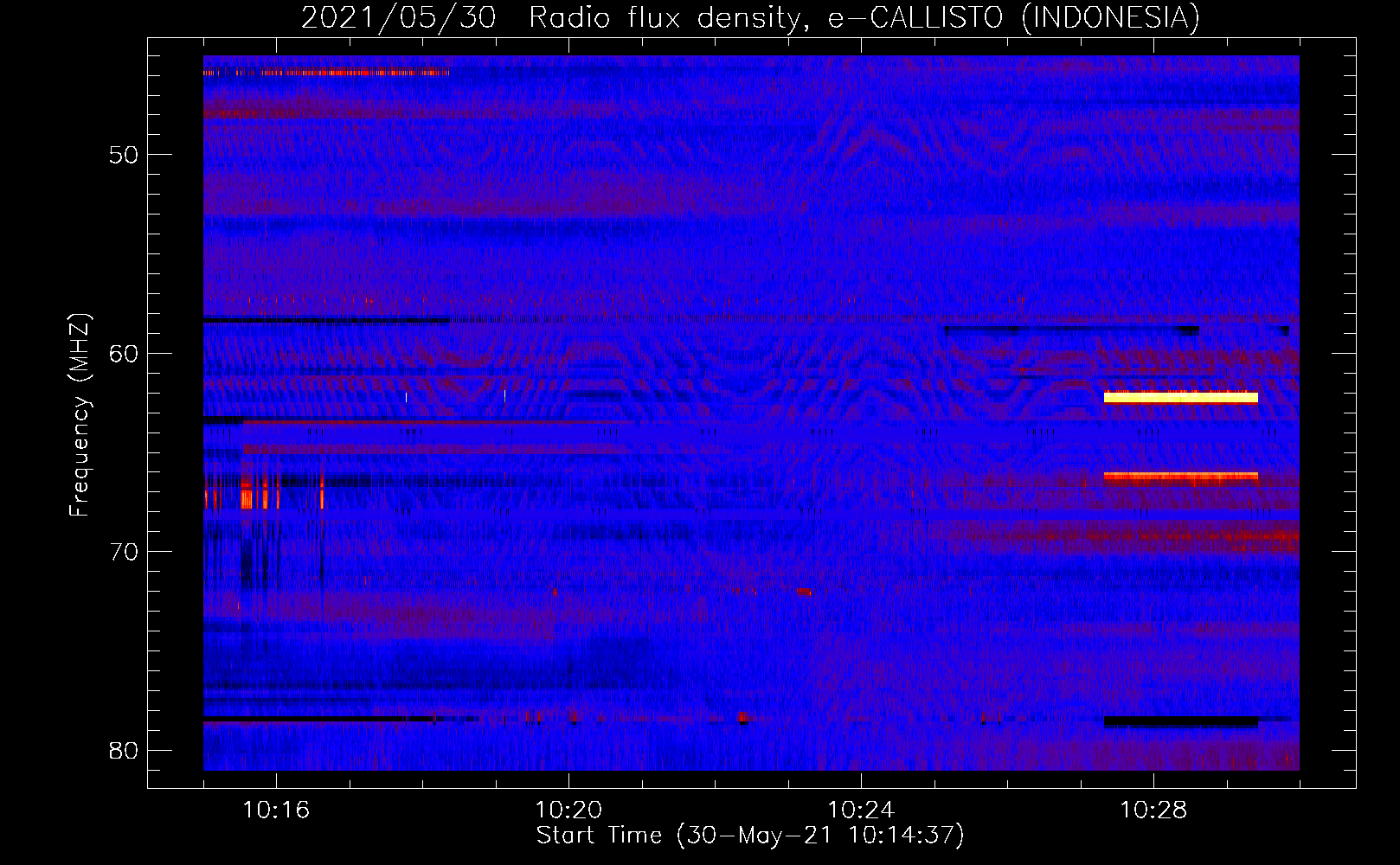
Task: Click the 'Frequency (MHZ)' y-axis label
Action: point(80,415)
